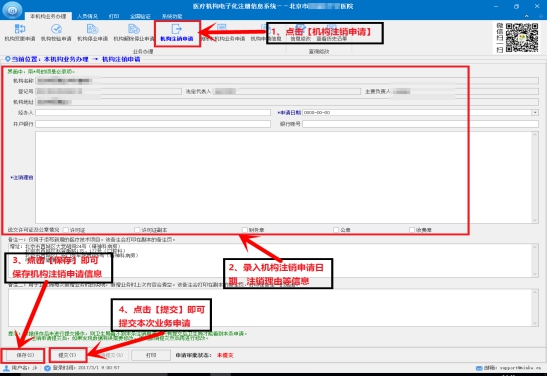This screenshot has width=547, height=377.
Task: Enable the 财务章 checkbox
Action: point(245,230)
